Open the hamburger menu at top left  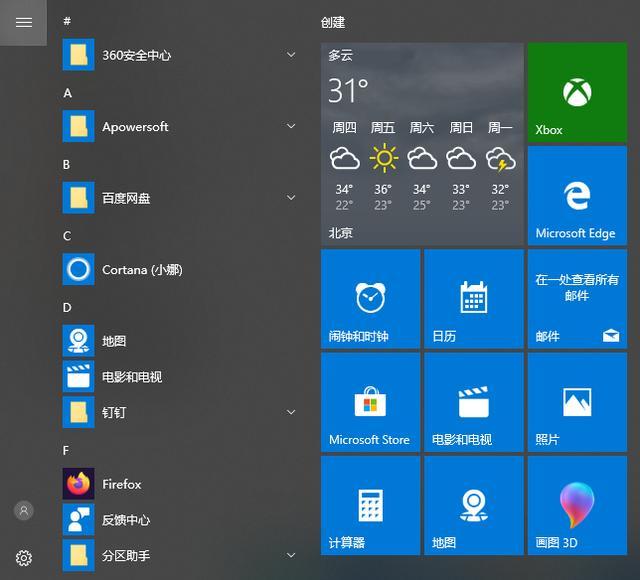click(23, 22)
